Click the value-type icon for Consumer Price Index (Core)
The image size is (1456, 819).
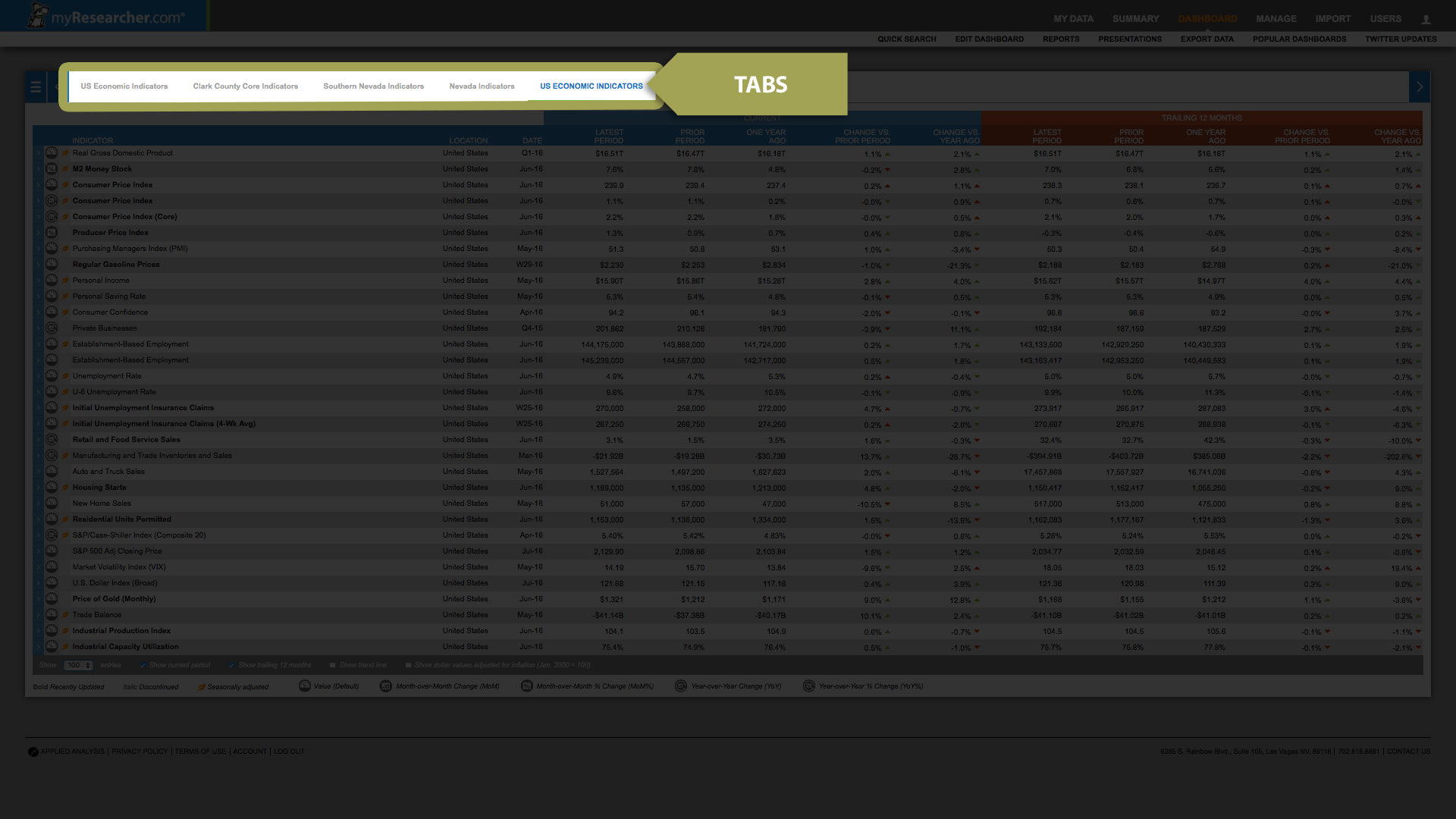click(52, 217)
